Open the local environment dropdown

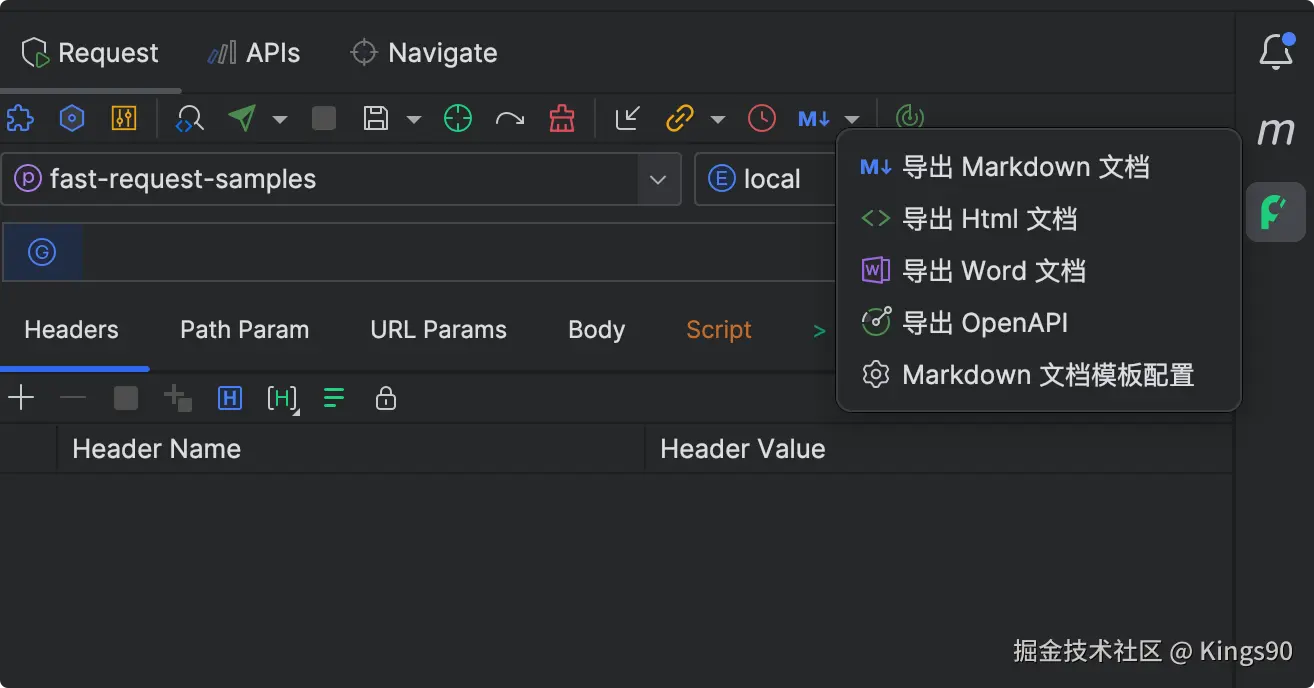[766, 179]
